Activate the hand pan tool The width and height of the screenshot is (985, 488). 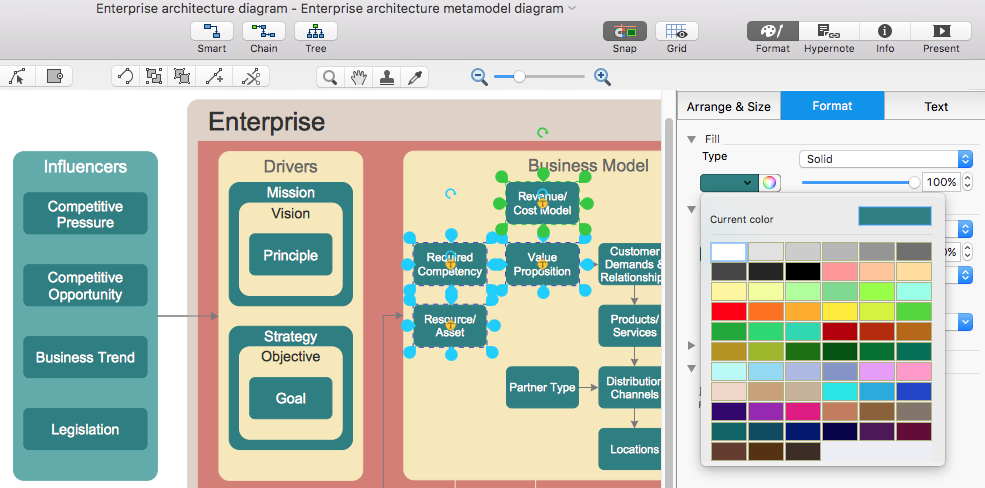[358, 77]
